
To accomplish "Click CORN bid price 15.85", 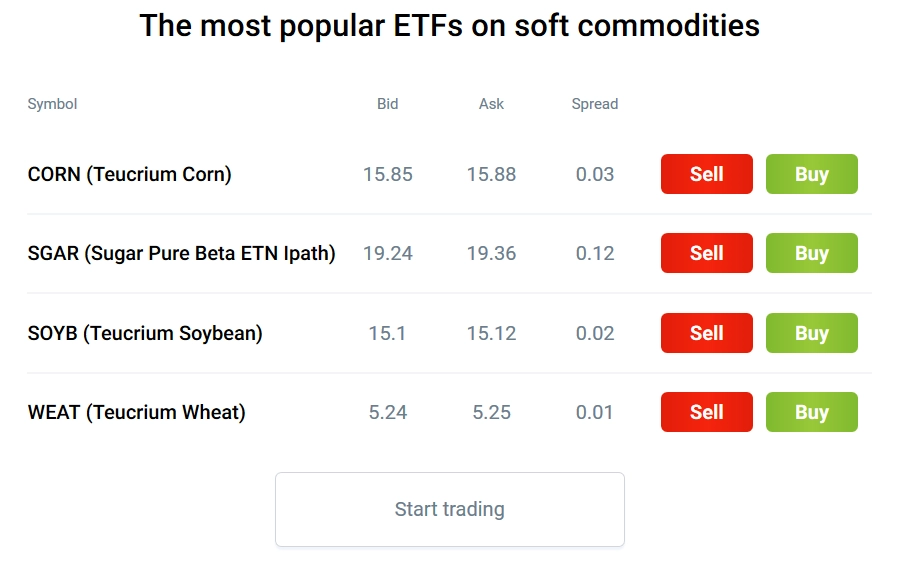I will coord(388,174).
